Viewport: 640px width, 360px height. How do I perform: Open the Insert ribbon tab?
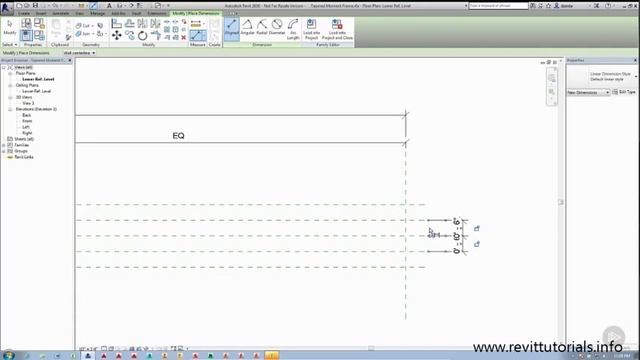pos(41,13)
